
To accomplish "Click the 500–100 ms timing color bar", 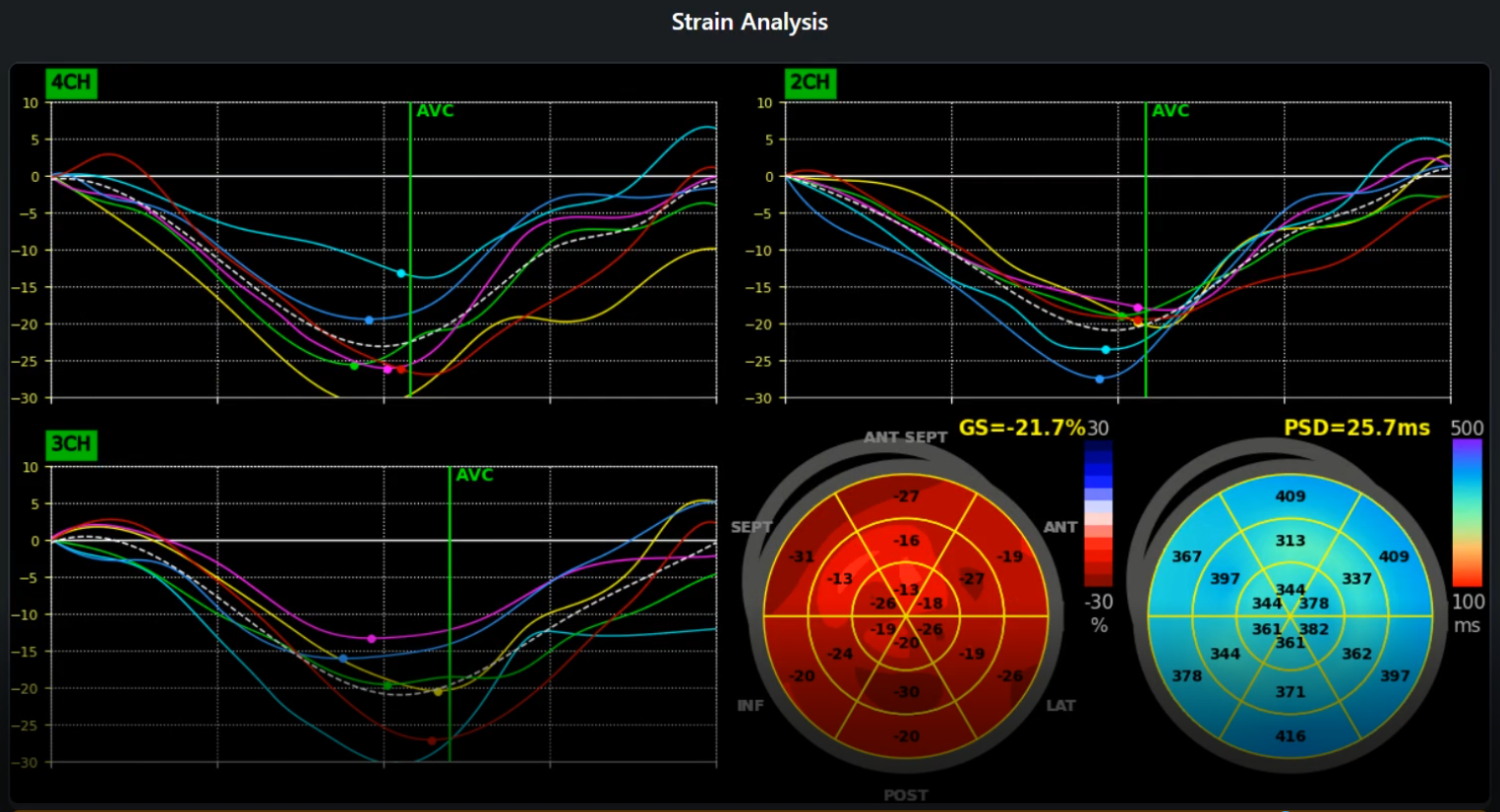I will tap(1467, 513).
